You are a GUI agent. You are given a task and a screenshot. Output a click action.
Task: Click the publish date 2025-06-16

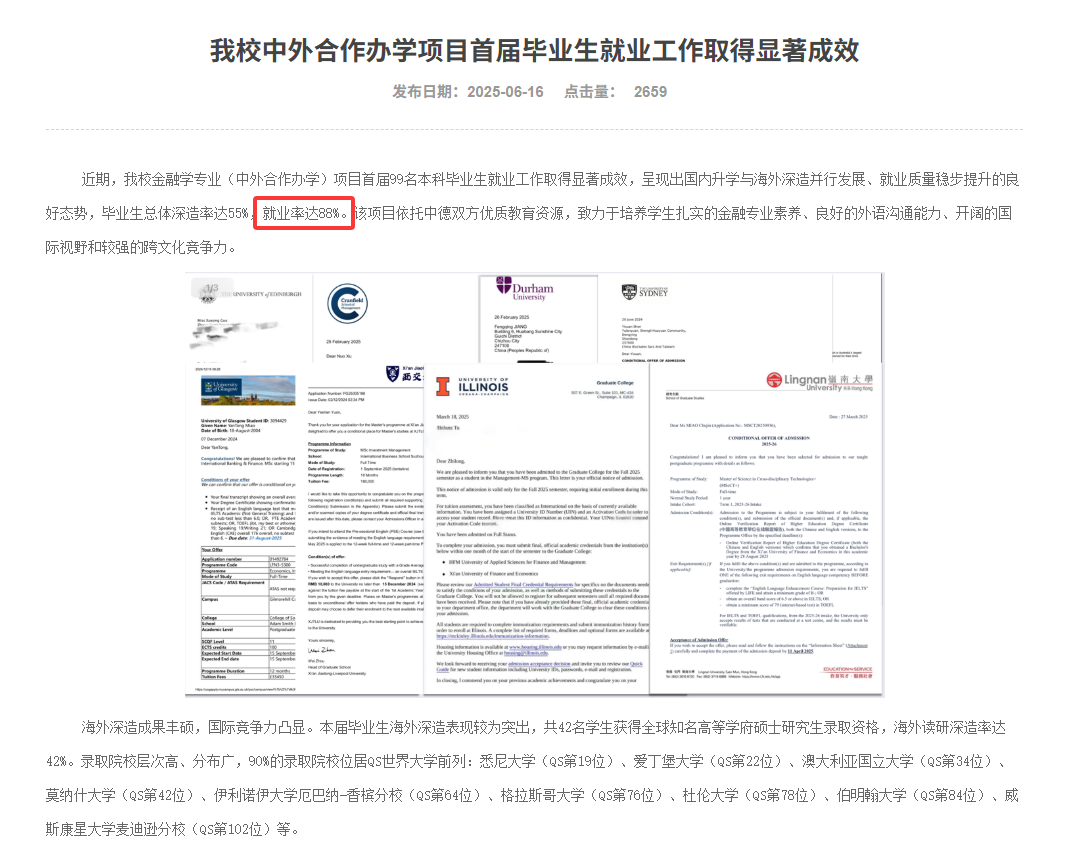click(x=505, y=92)
